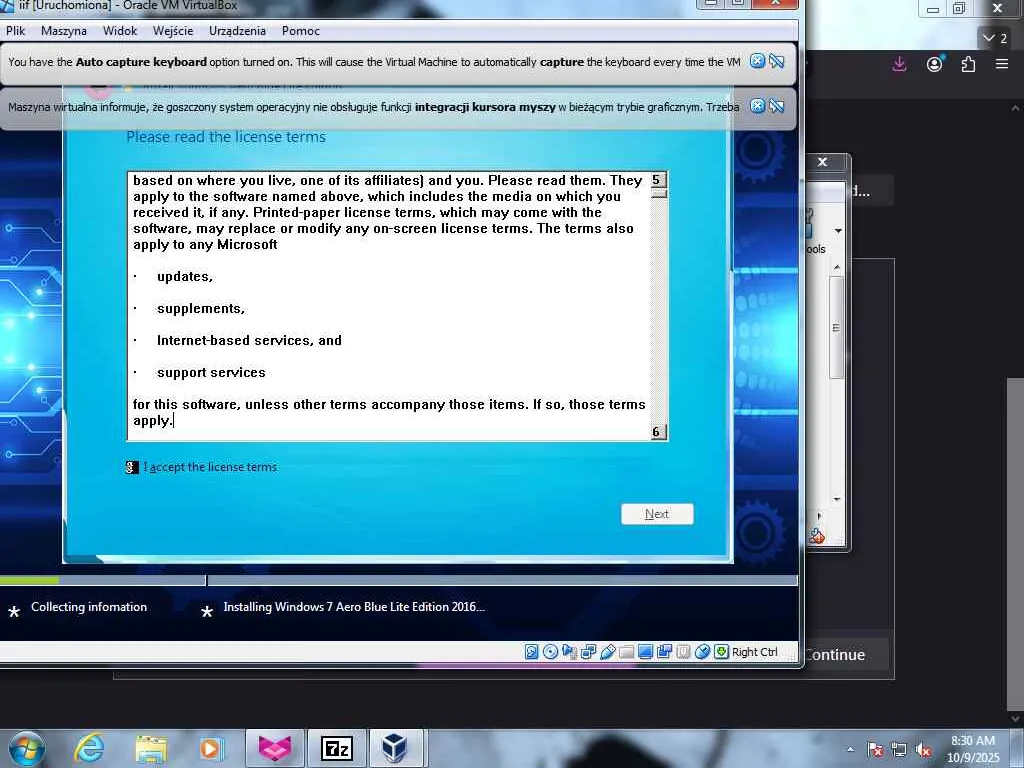The width and height of the screenshot is (1024, 768).
Task: Open the Maszyna menu
Action: 63,31
